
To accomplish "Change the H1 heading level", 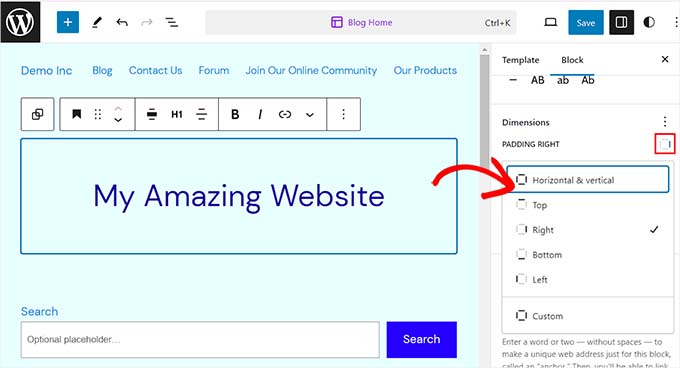I will (177, 114).
